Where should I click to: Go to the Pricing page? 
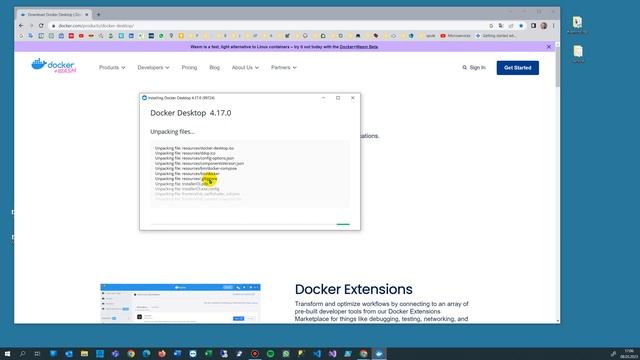pyautogui.click(x=189, y=67)
